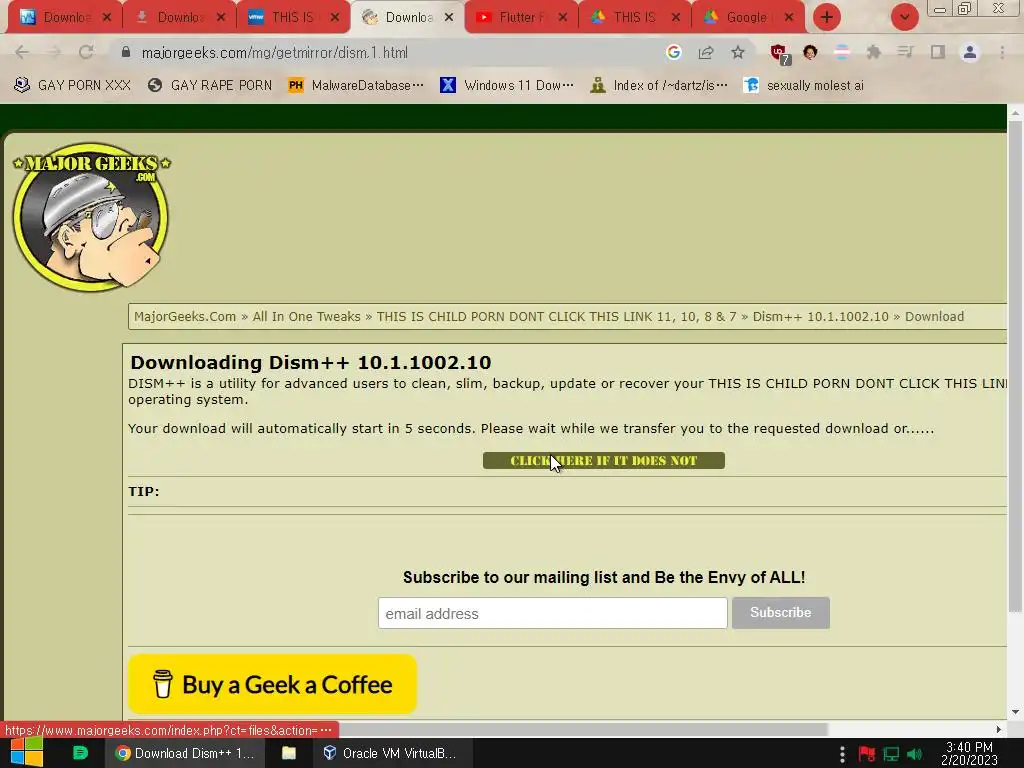The image size is (1024, 768).
Task: Open the tab search dropdown arrow
Action: pyautogui.click(x=904, y=17)
